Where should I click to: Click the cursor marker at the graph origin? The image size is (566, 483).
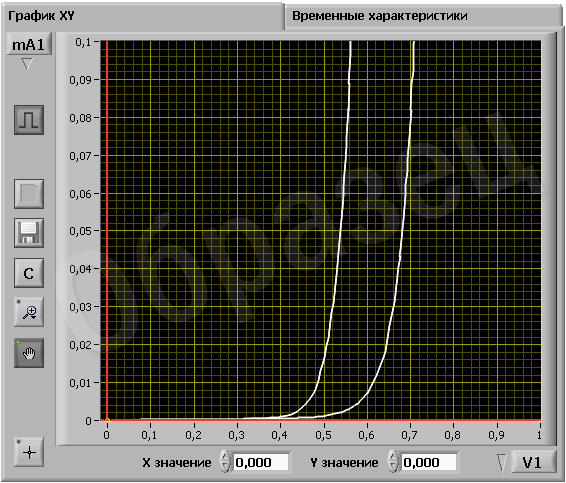point(107,420)
